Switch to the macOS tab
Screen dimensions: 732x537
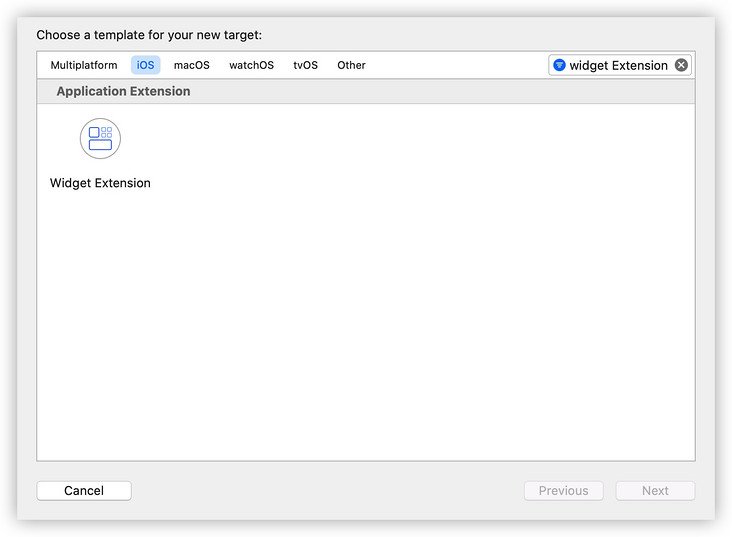pos(191,65)
